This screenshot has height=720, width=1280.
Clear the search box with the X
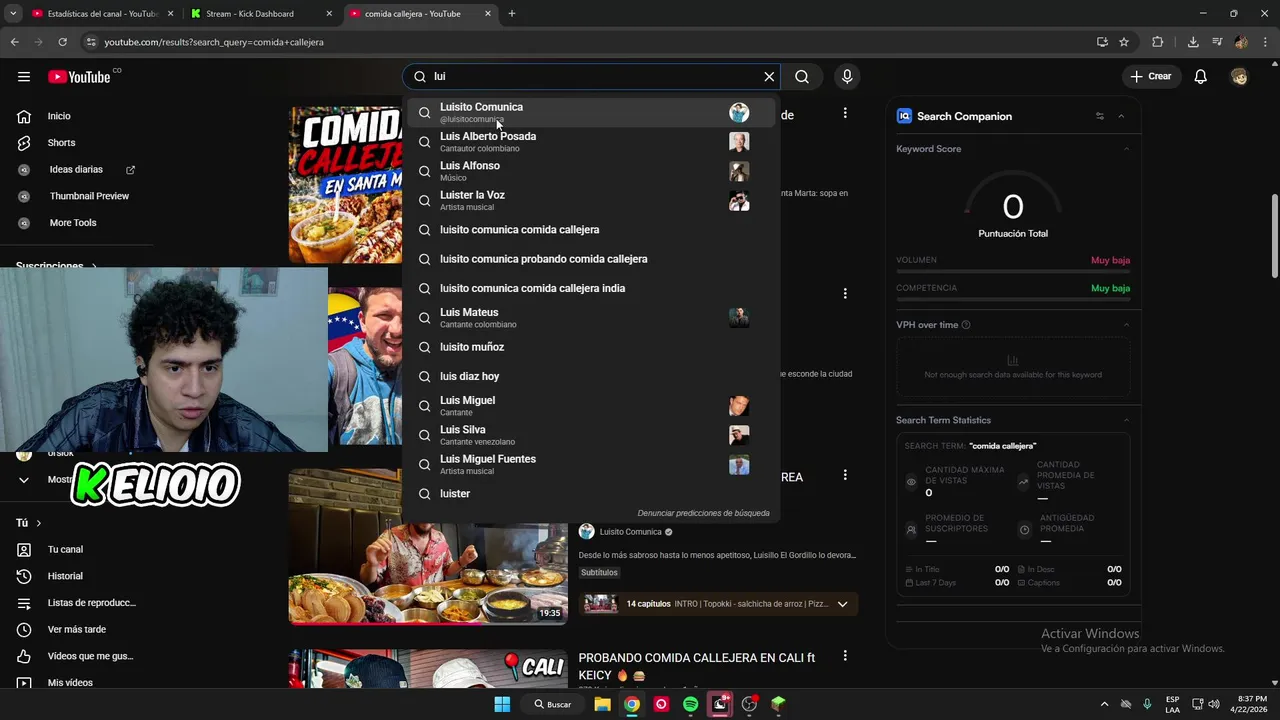pyautogui.click(x=769, y=76)
